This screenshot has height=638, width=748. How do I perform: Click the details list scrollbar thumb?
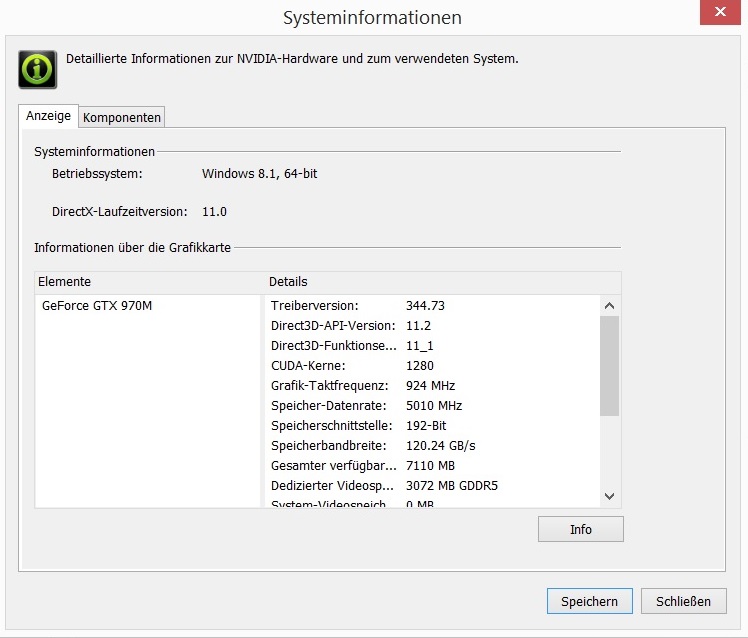(x=609, y=365)
